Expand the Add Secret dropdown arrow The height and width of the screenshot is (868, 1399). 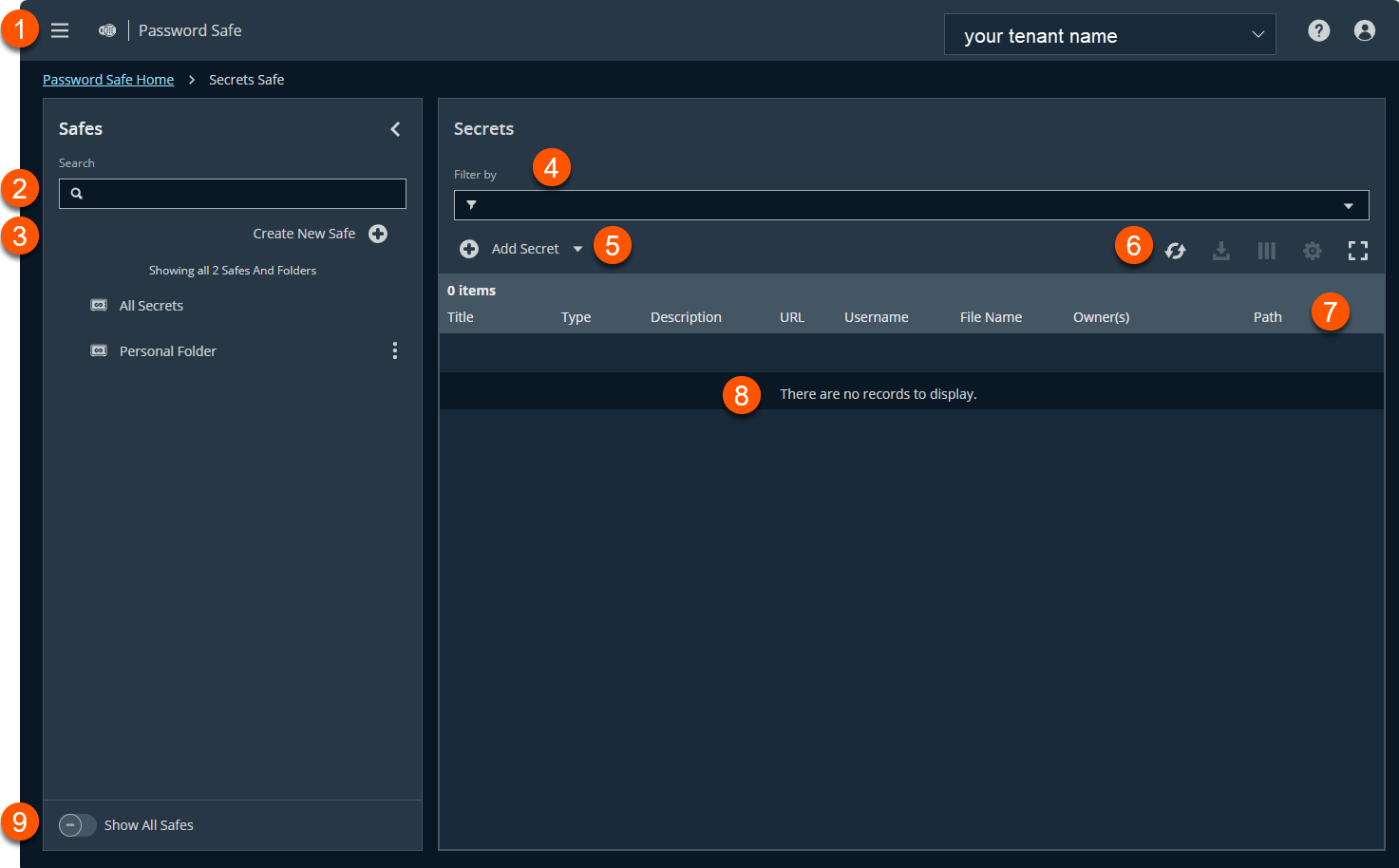click(577, 249)
